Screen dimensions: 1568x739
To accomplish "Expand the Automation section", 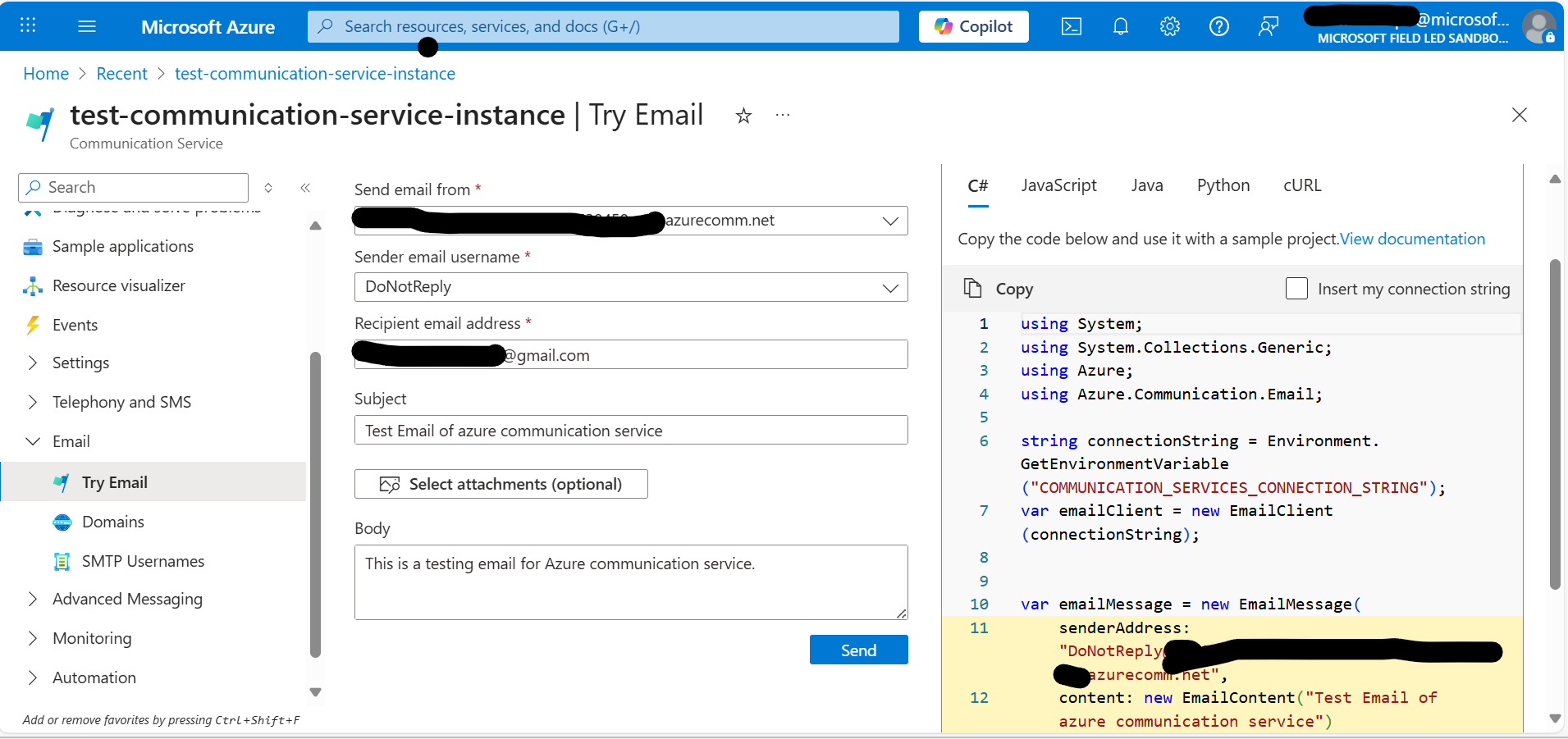I will pyautogui.click(x=94, y=677).
